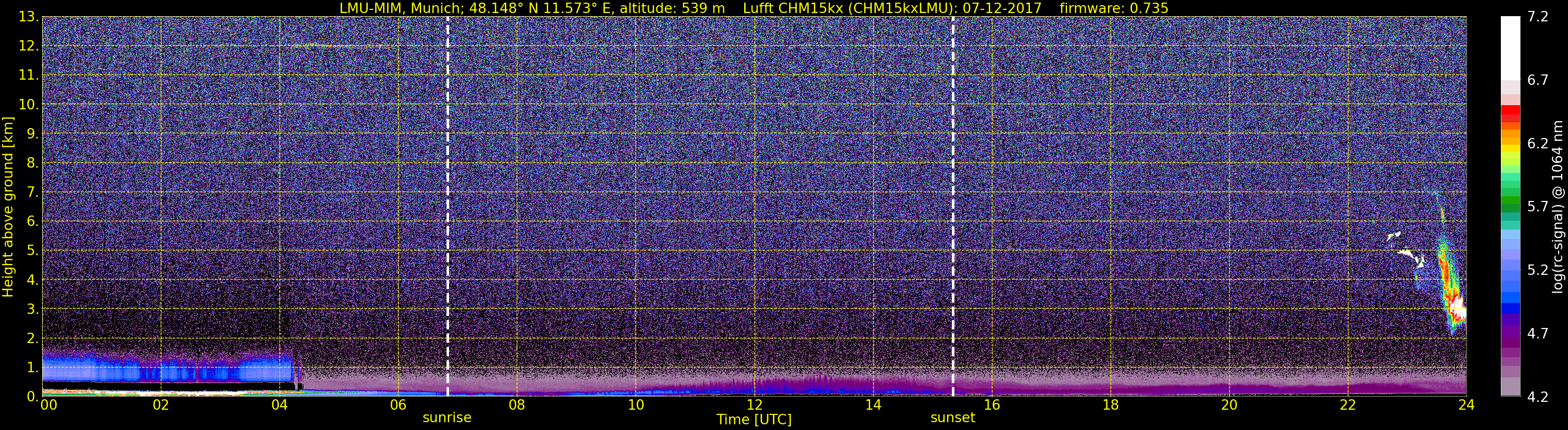Click height axis tick "11."
The image size is (1568, 430).
[x=29, y=75]
